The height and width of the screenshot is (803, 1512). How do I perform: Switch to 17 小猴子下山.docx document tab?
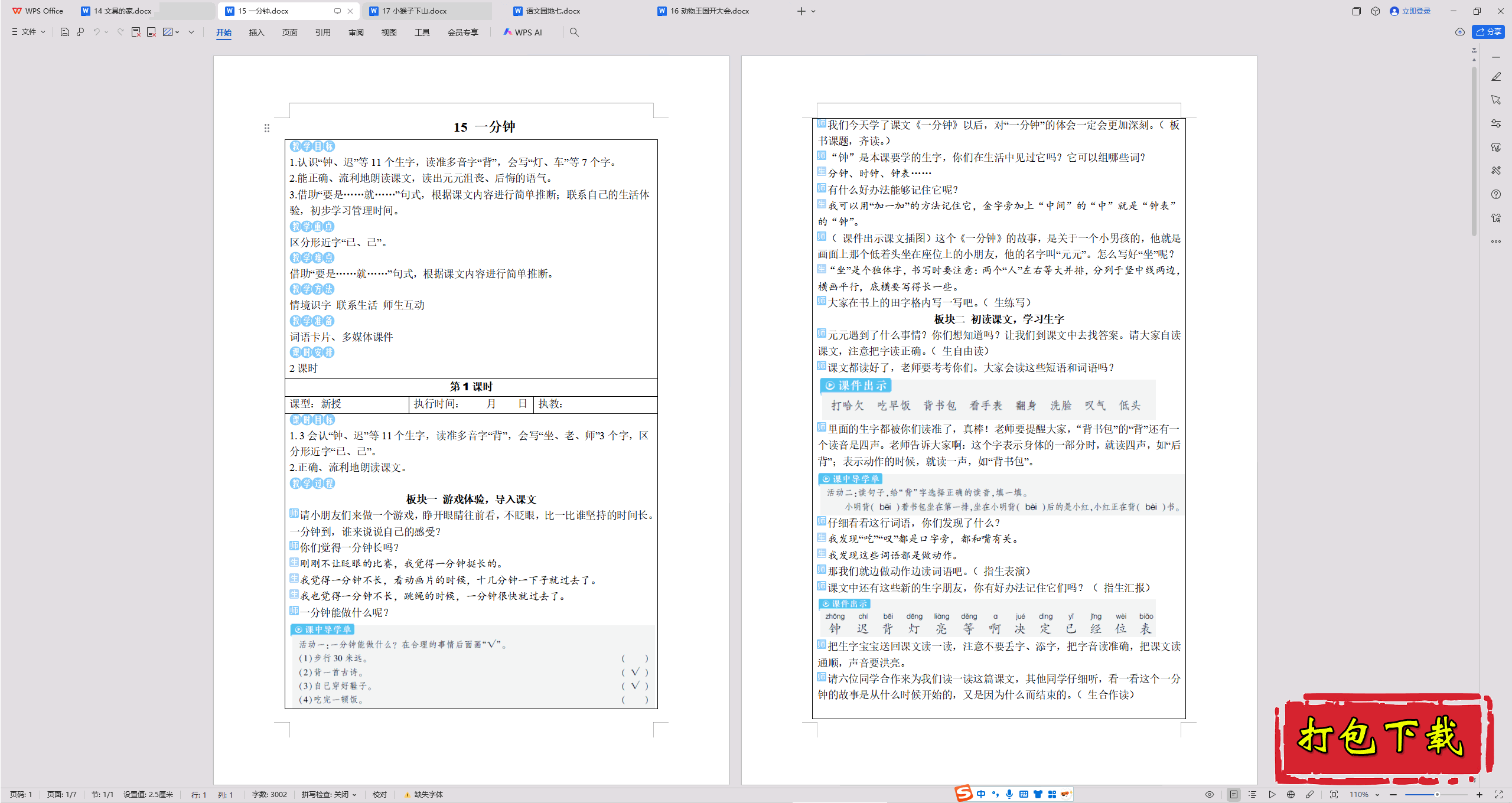[426, 11]
